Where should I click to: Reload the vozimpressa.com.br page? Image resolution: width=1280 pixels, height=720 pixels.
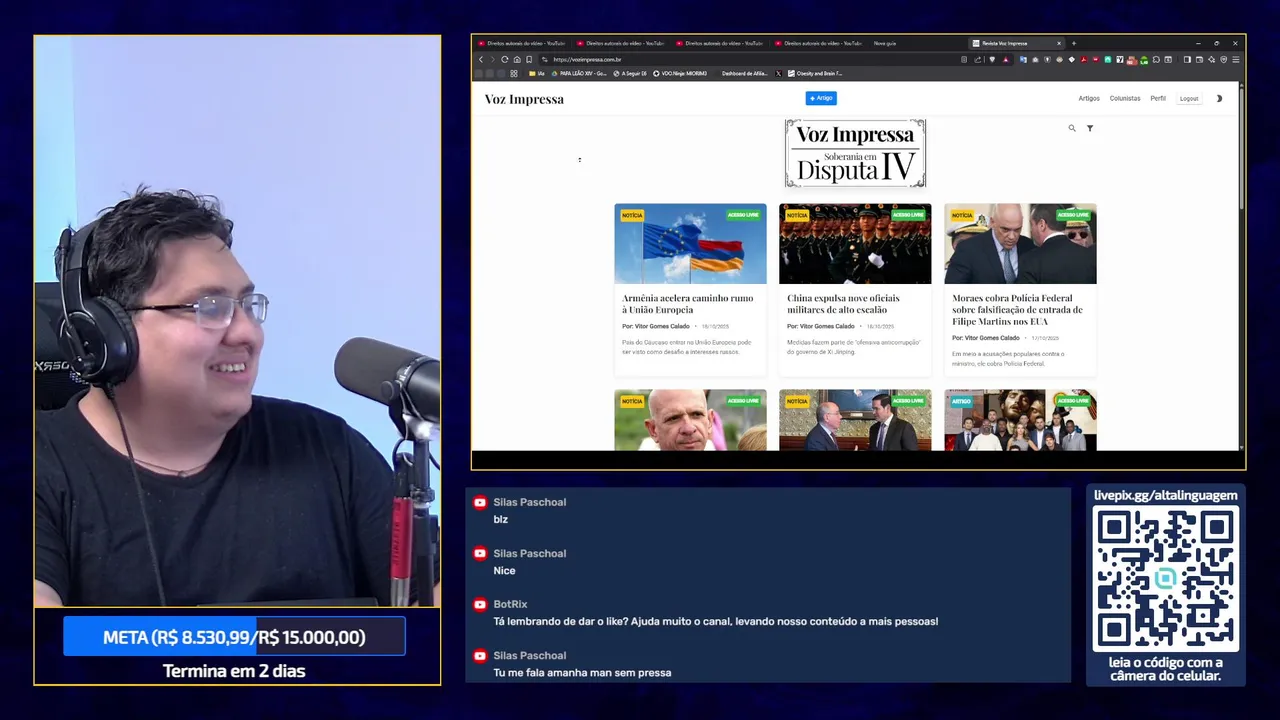[504, 60]
